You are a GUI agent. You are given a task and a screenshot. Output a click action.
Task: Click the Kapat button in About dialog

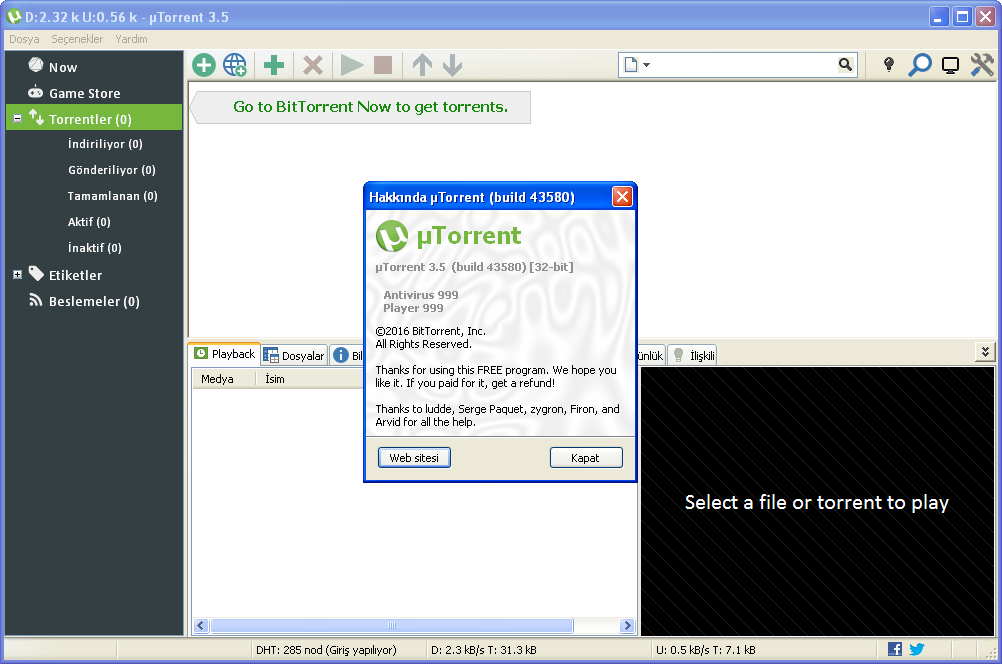(585, 458)
